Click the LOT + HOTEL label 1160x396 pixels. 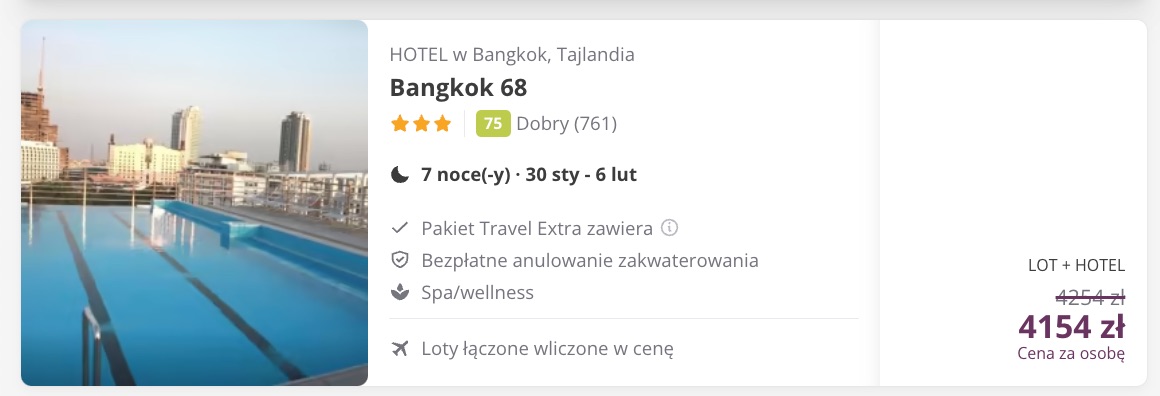[1076, 266]
